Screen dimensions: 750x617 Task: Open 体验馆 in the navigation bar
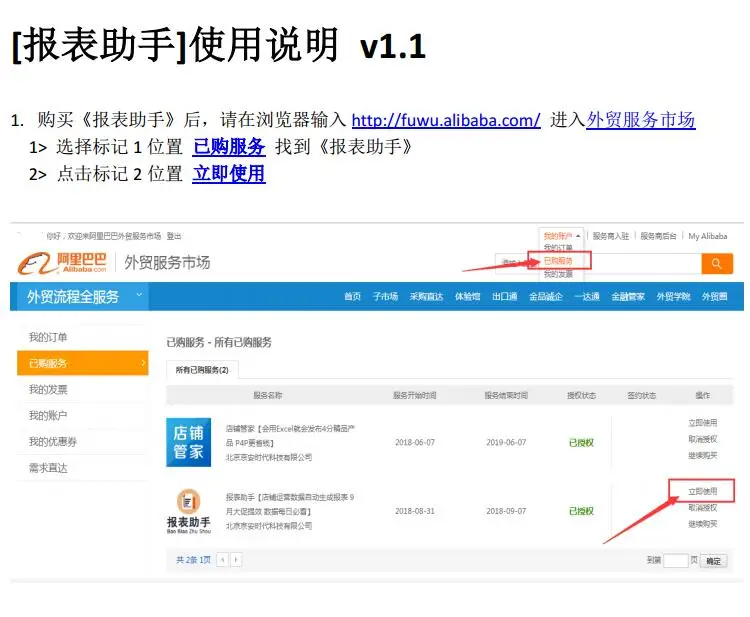[467, 297]
